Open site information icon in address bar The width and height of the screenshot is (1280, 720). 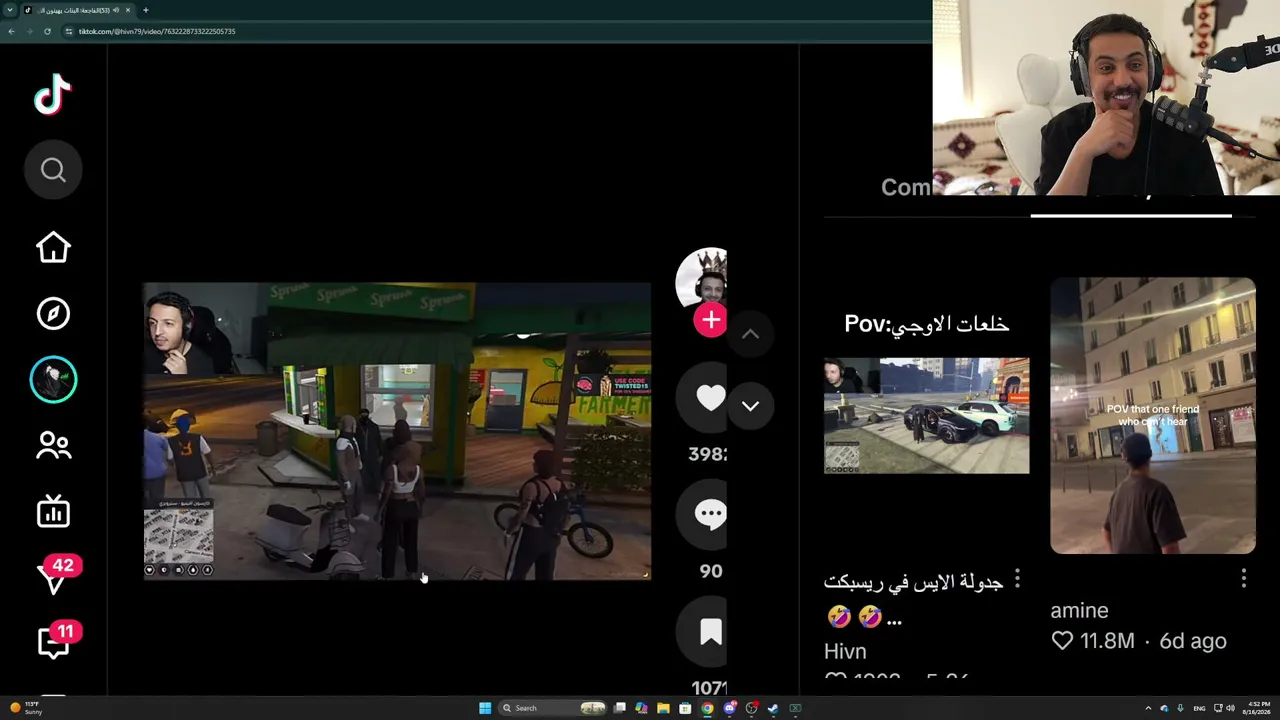pyautogui.click(x=69, y=31)
